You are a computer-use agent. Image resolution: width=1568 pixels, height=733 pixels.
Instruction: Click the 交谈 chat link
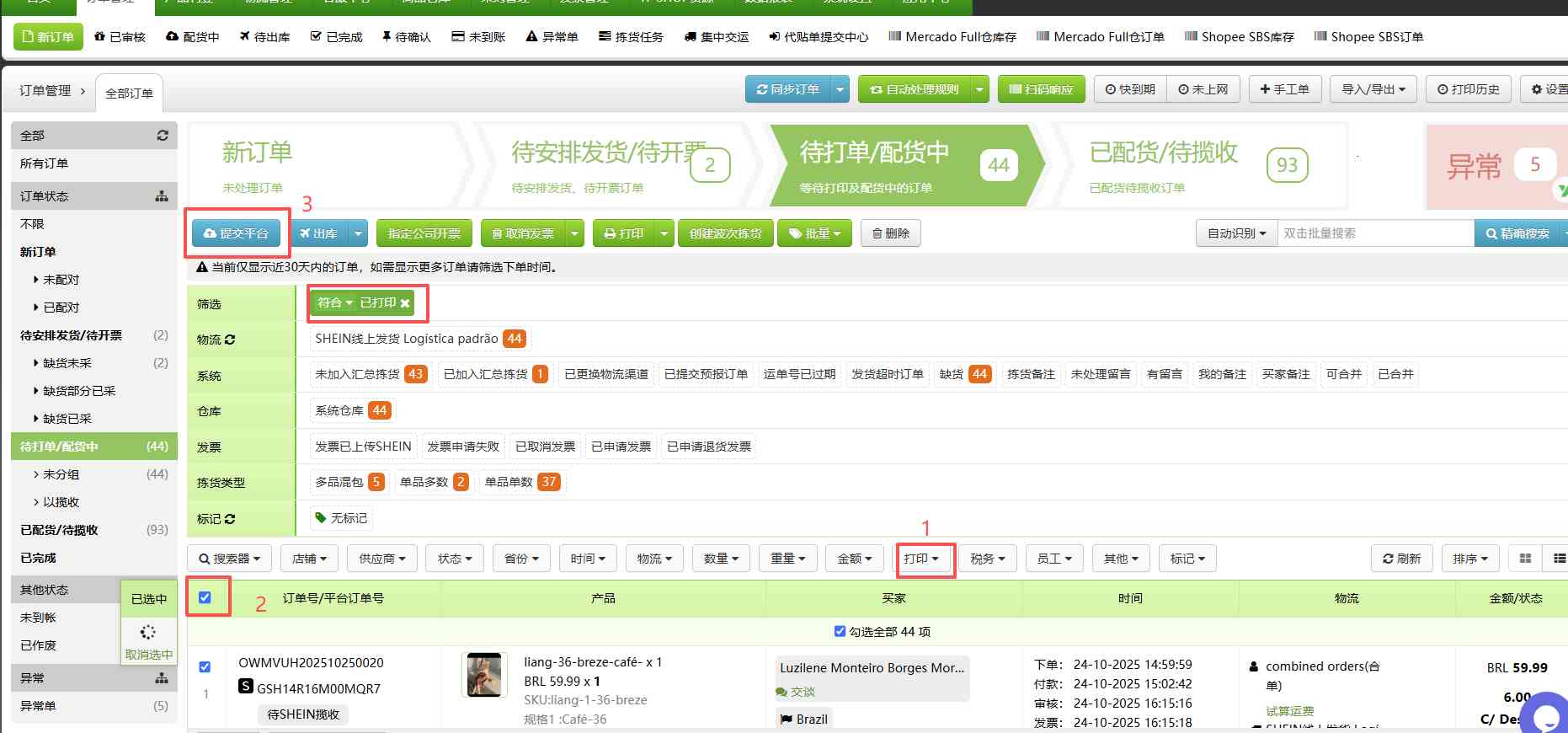(796, 692)
